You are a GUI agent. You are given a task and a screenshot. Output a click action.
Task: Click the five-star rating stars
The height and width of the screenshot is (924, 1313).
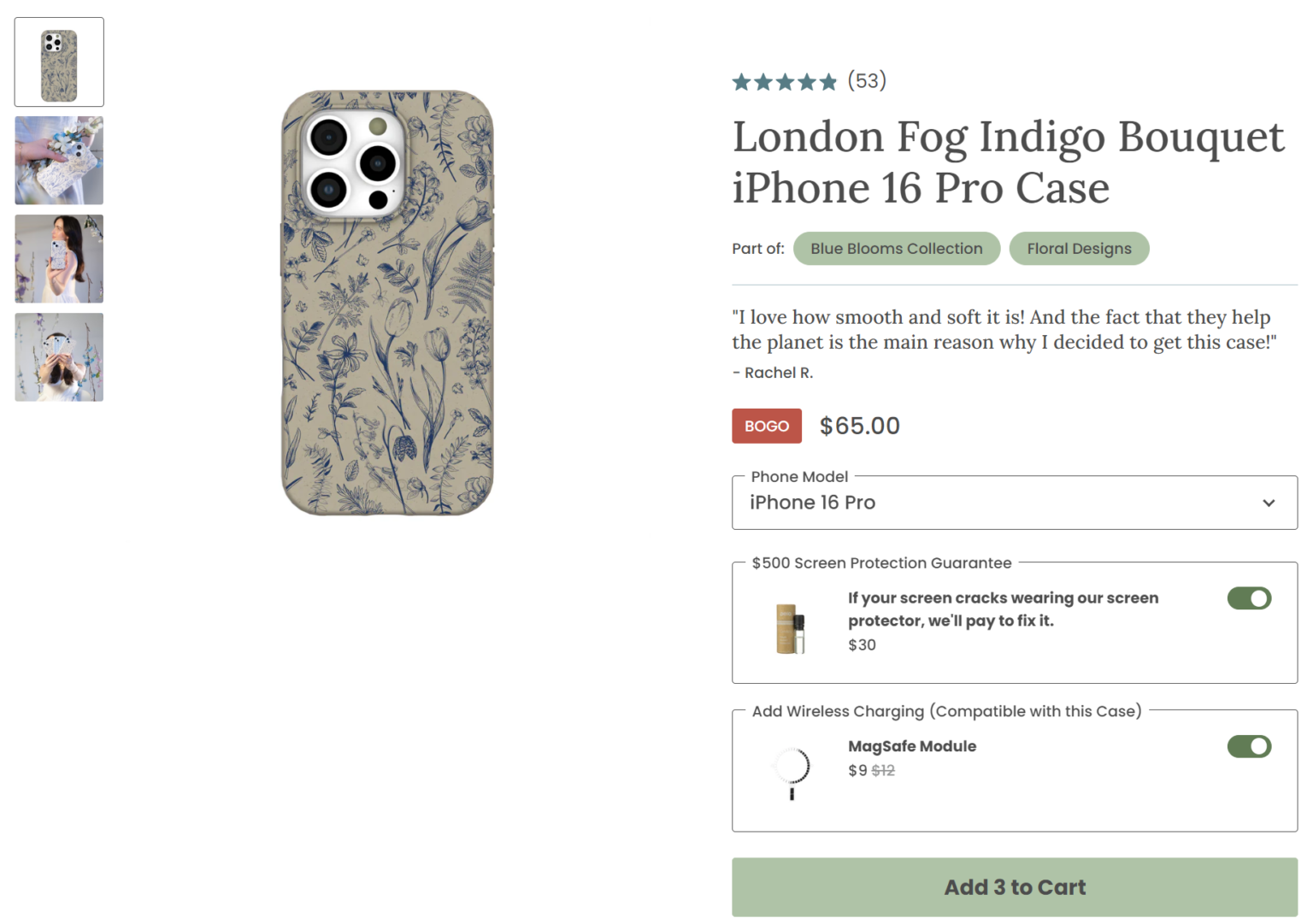(x=784, y=80)
